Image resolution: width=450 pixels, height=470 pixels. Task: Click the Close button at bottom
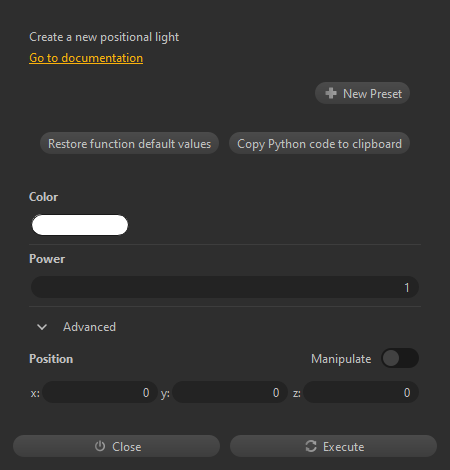(x=116, y=446)
